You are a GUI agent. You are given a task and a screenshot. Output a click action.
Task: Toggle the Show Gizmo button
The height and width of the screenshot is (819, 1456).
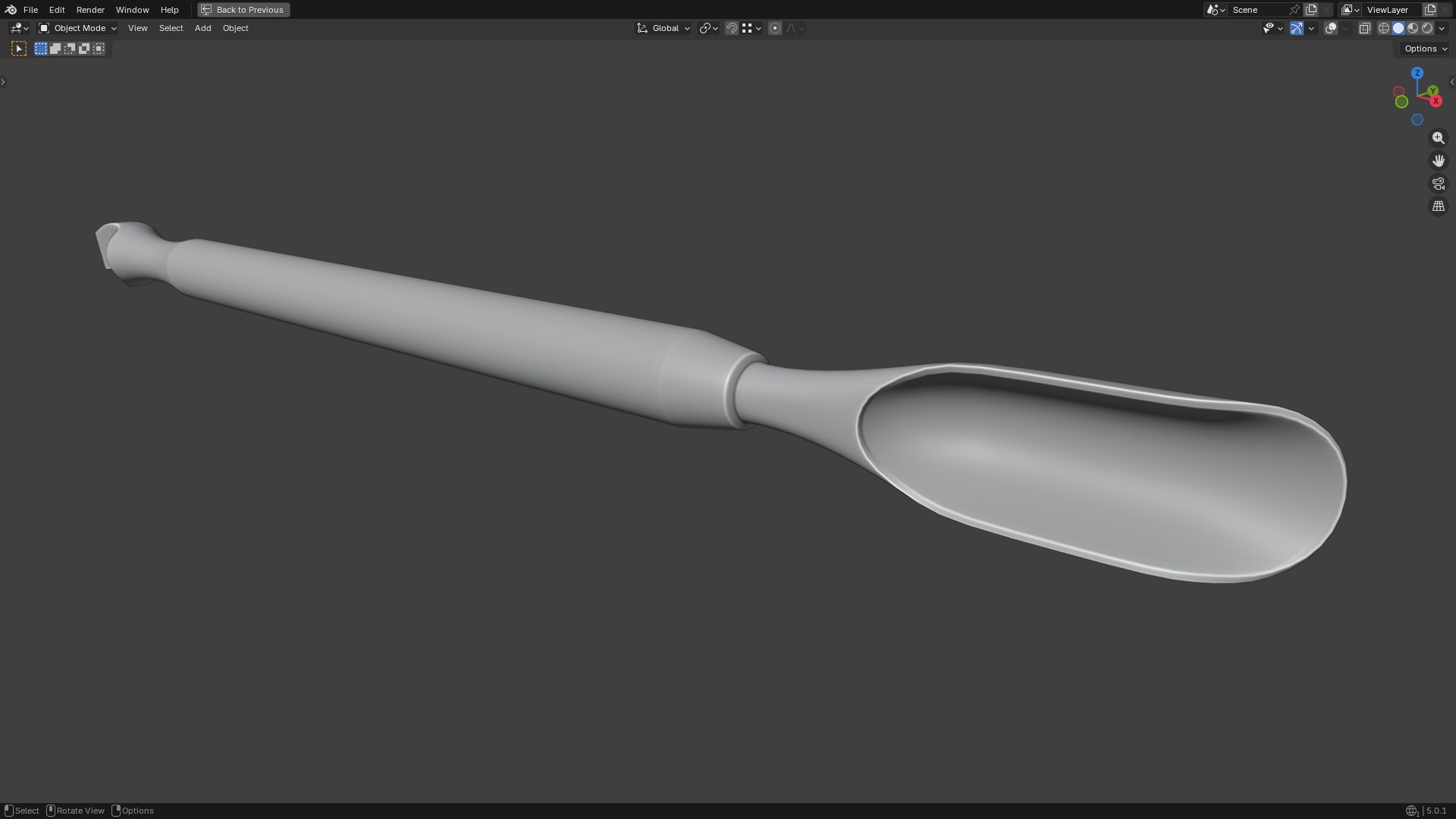(1297, 28)
